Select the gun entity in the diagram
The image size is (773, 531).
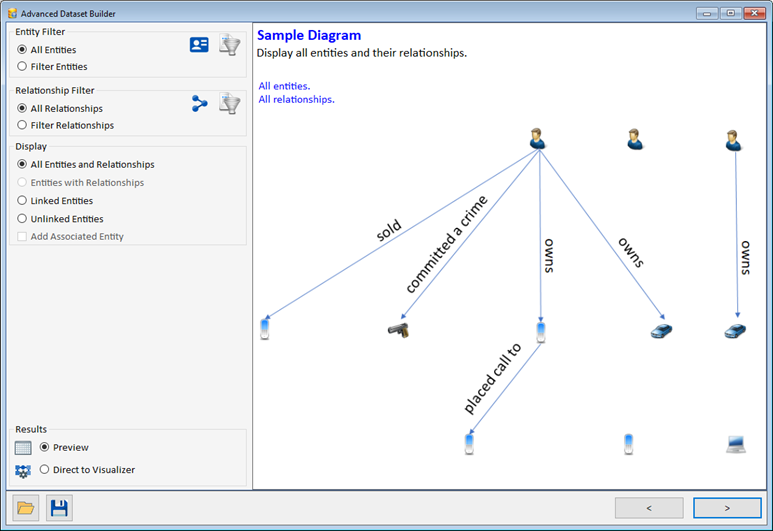398,330
